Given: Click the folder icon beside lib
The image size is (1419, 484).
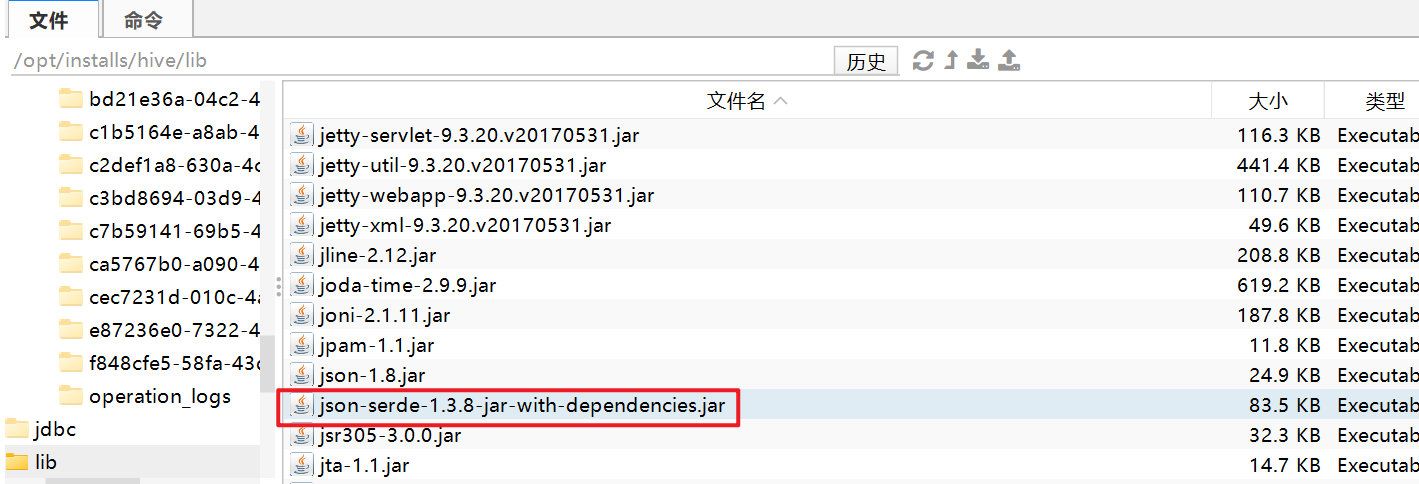Looking at the screenshot, I should tap(17, 462).
